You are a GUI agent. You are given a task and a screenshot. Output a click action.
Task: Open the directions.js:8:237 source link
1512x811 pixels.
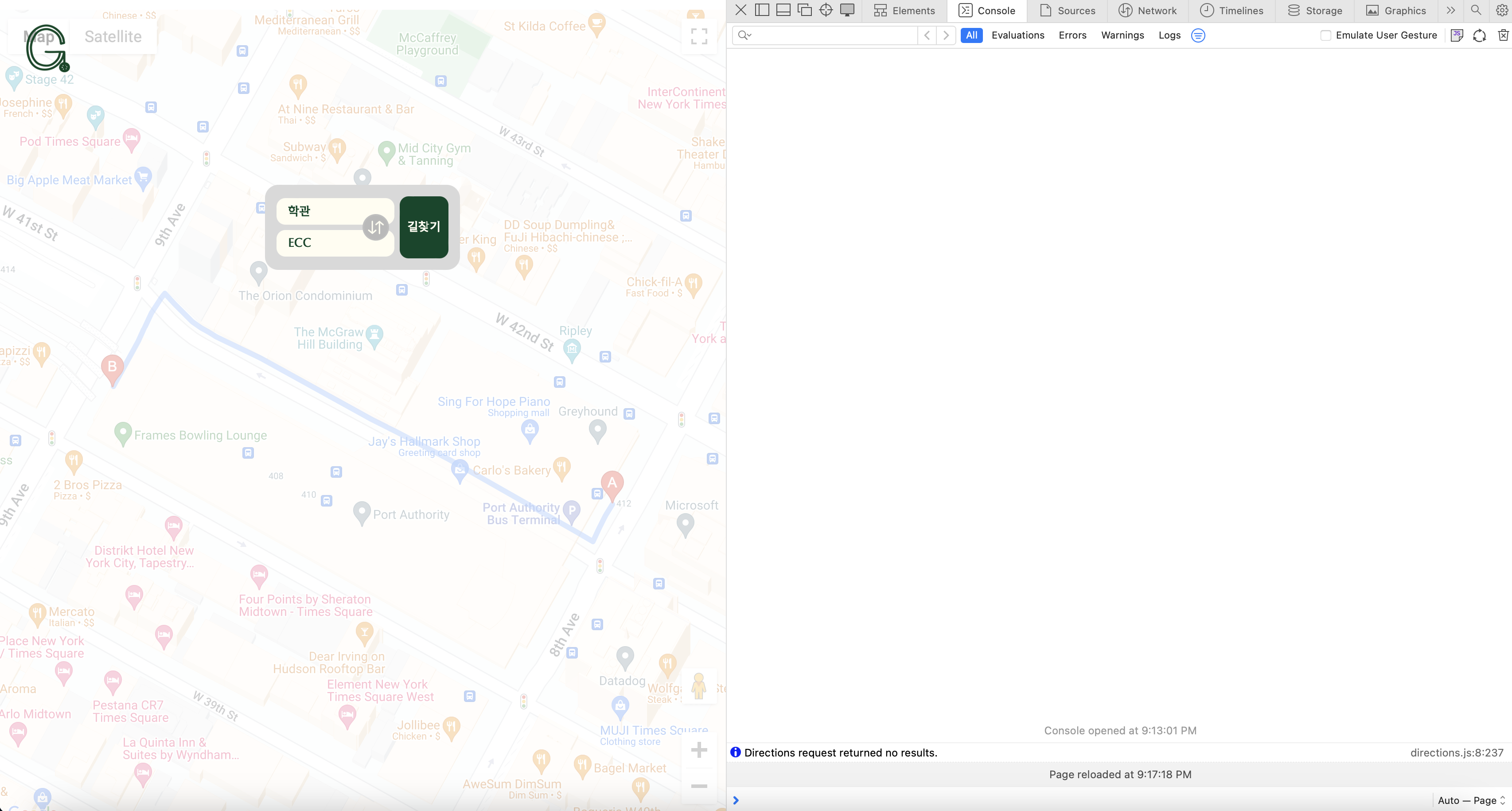(1456, 753)
